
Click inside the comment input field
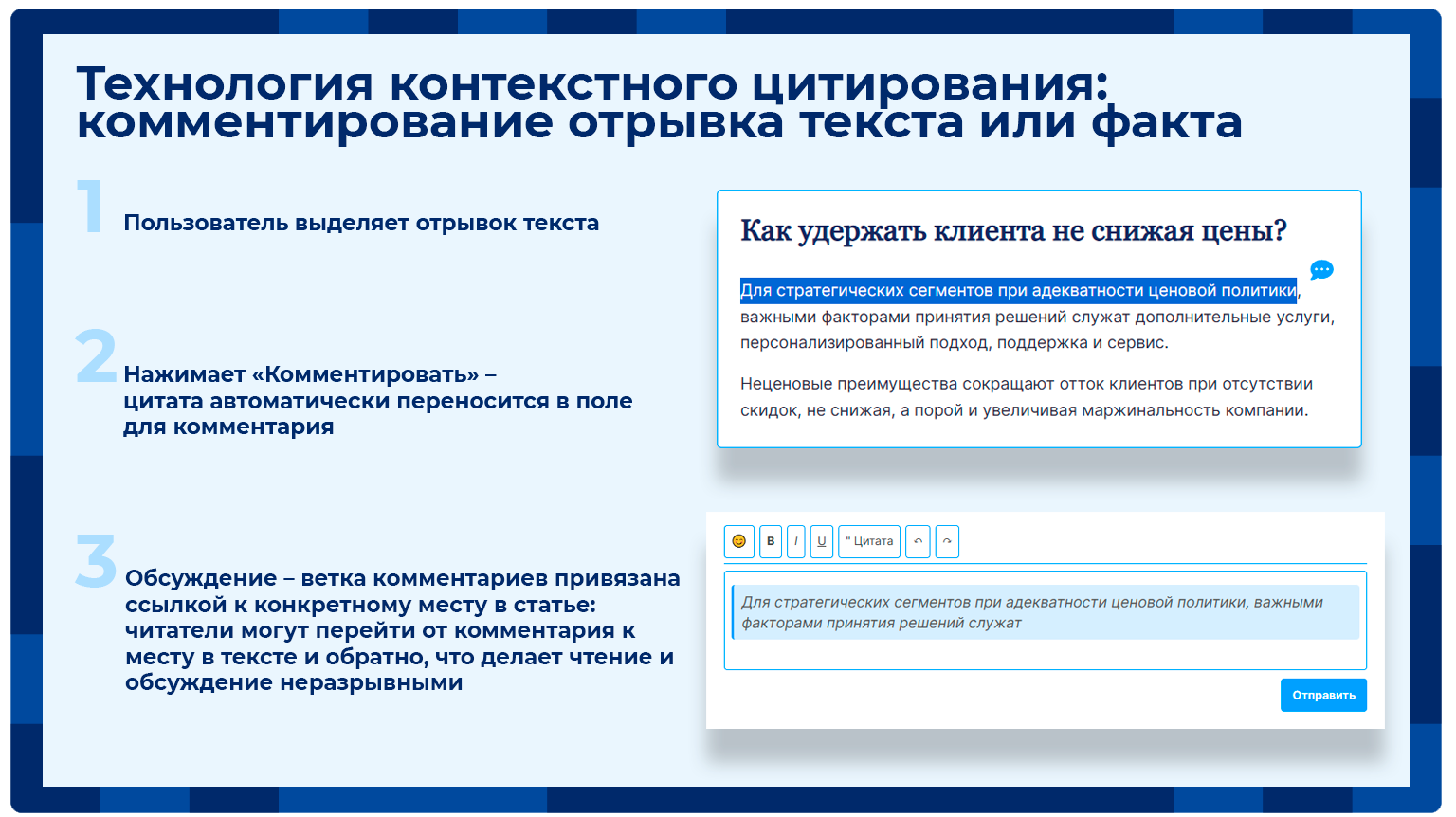[x=1043, y=621]
